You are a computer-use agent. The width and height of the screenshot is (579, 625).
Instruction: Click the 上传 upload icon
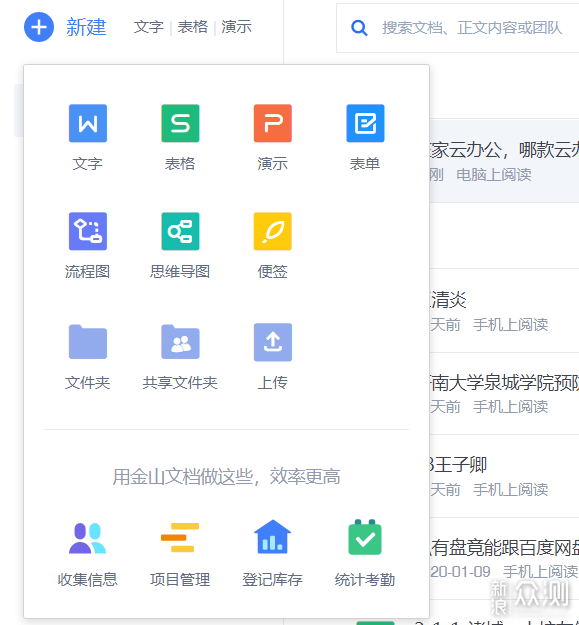(x=273, y=342)
